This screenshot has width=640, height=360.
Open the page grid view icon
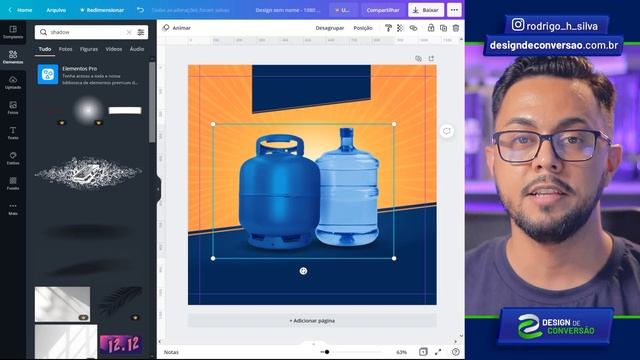click(423, 352)
